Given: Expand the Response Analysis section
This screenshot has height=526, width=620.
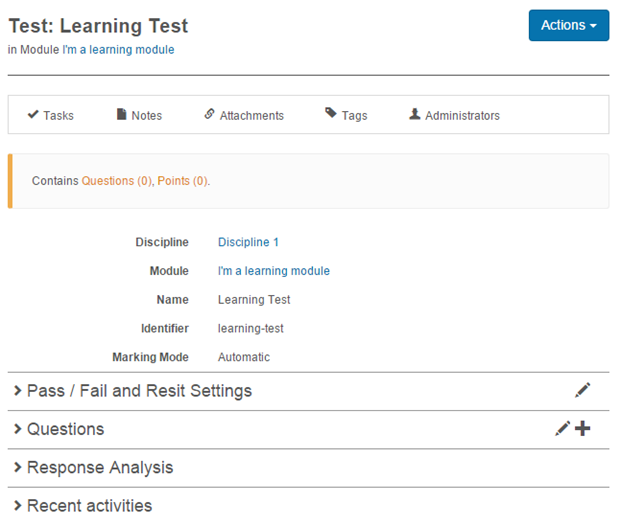Looking at the screenshot, I should pos(99,468).
